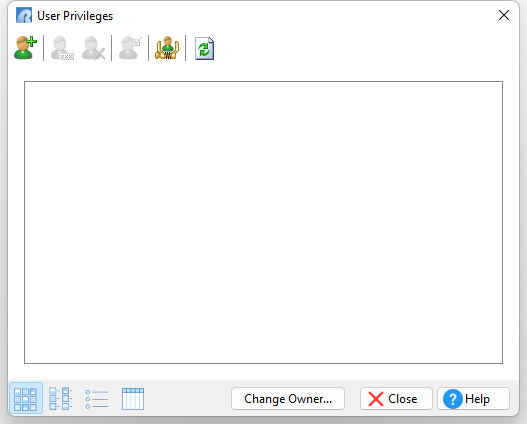The height and width of the screenshot is (424, 527).
Task: Click the Add User icon with green plus
Action: click(26, 48)
